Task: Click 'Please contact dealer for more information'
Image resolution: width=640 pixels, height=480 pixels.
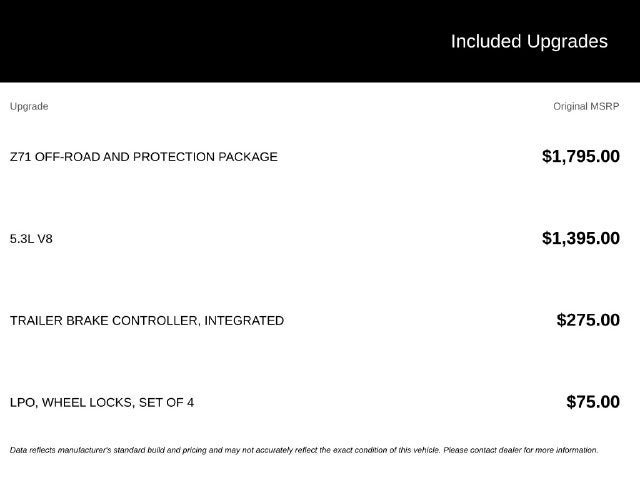Action: coord(521,450)
